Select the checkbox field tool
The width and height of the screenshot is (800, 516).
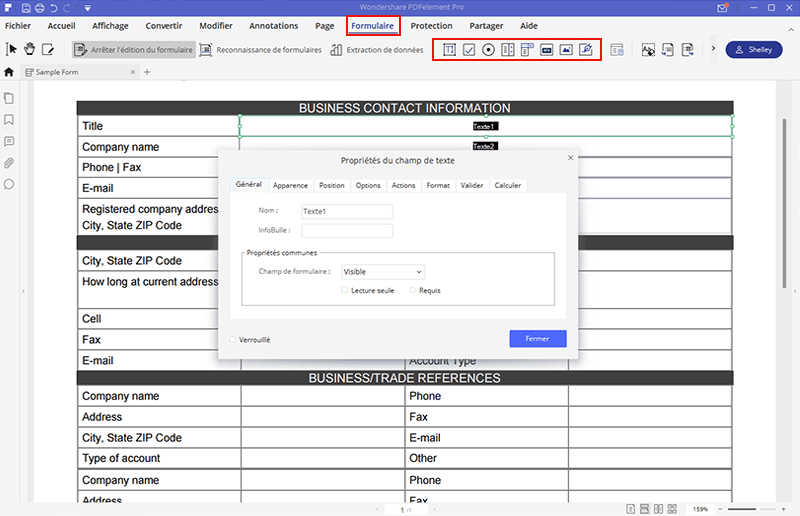468,49
